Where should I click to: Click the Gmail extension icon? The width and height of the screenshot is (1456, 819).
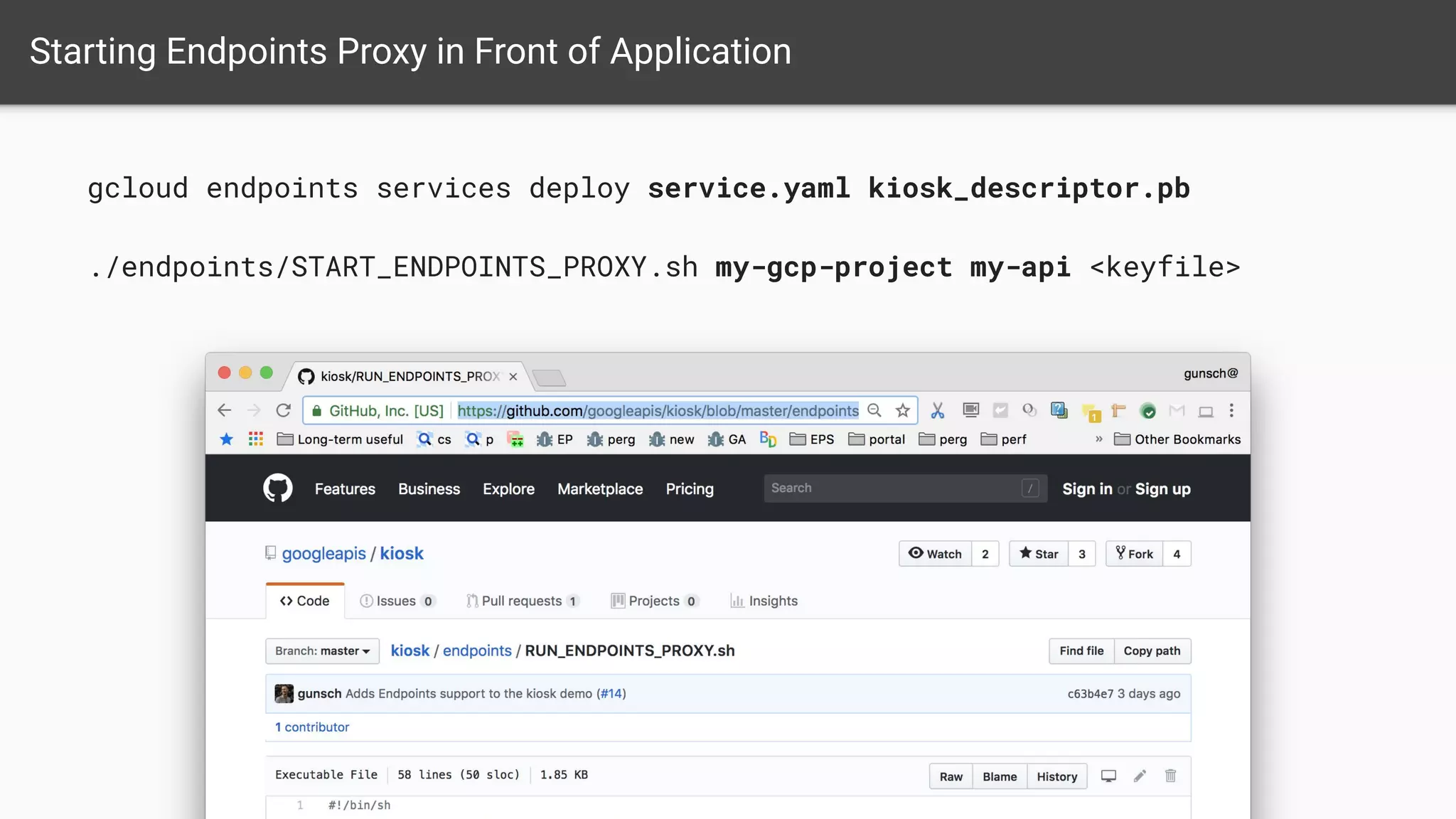tap(1177, 410)
